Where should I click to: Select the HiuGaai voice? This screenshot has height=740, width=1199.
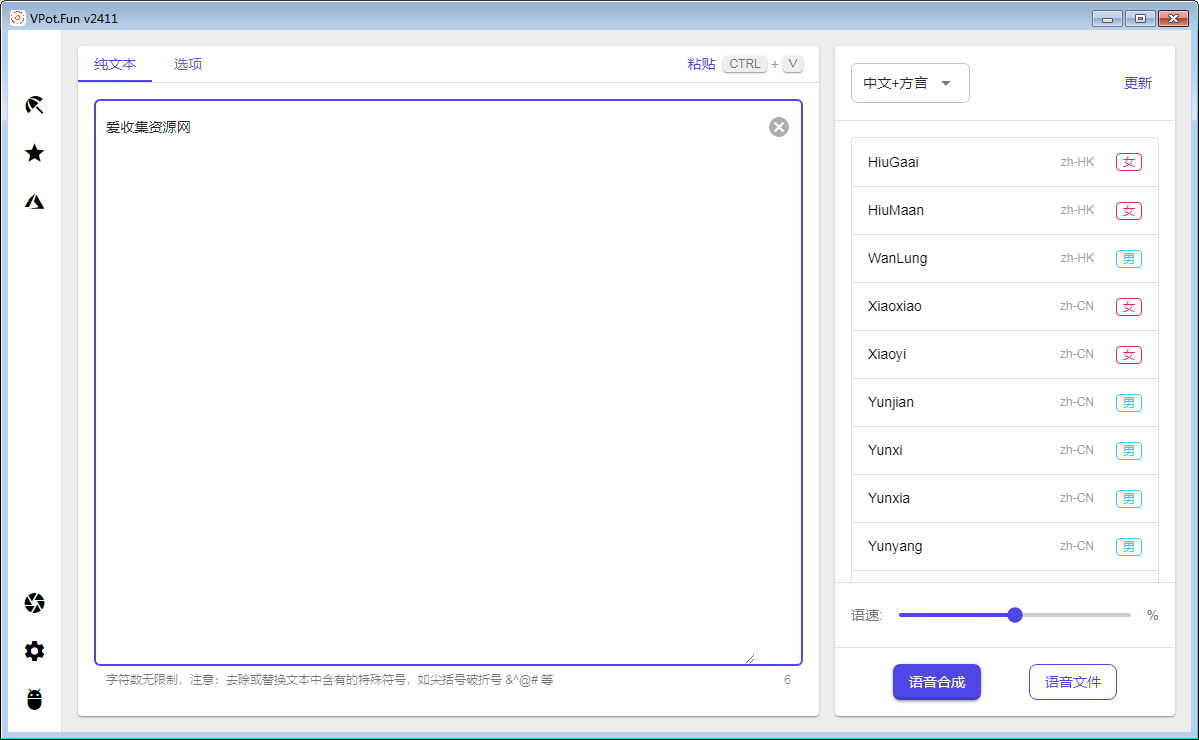(1005, 162)
